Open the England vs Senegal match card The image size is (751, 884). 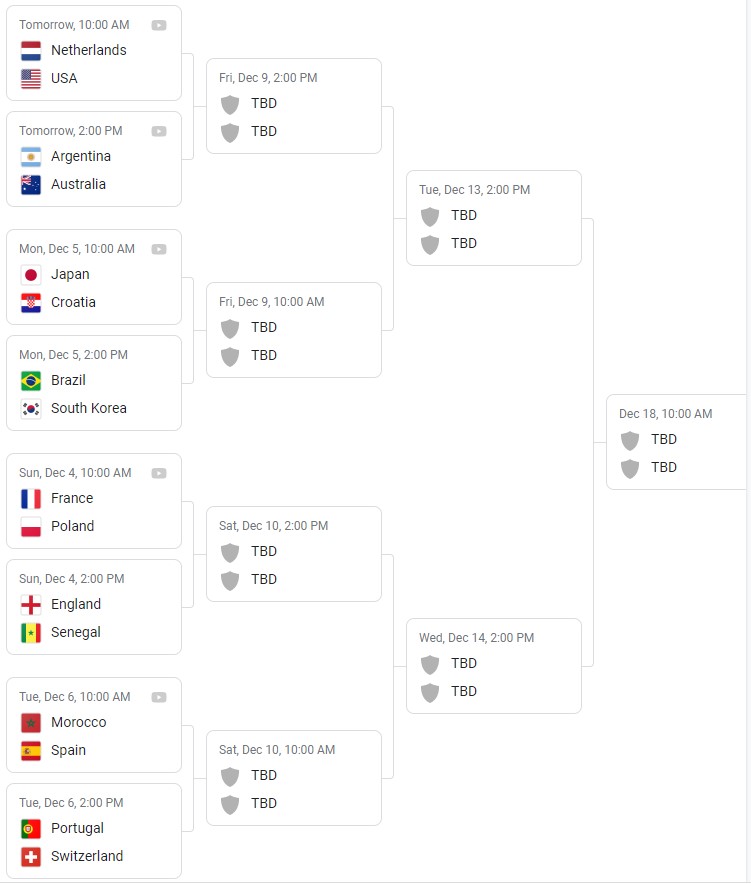(x=94, y=607)
